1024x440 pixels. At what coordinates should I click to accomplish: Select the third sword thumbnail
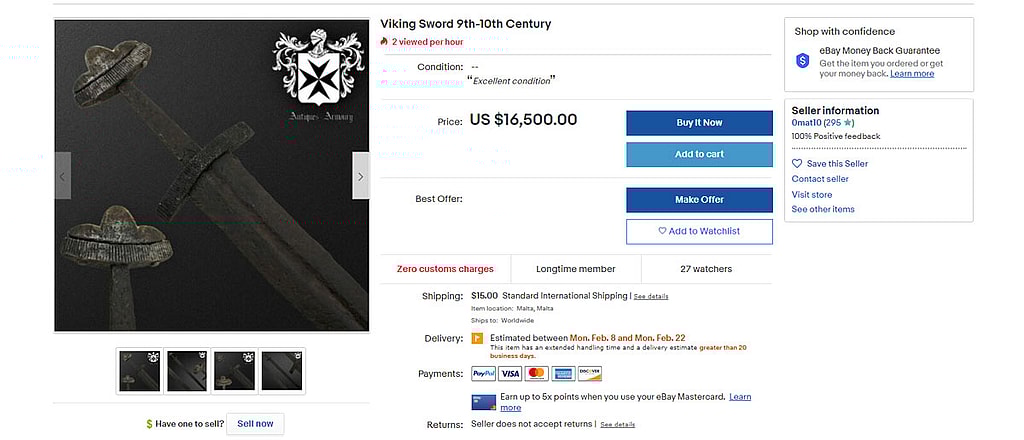(235, 371)
